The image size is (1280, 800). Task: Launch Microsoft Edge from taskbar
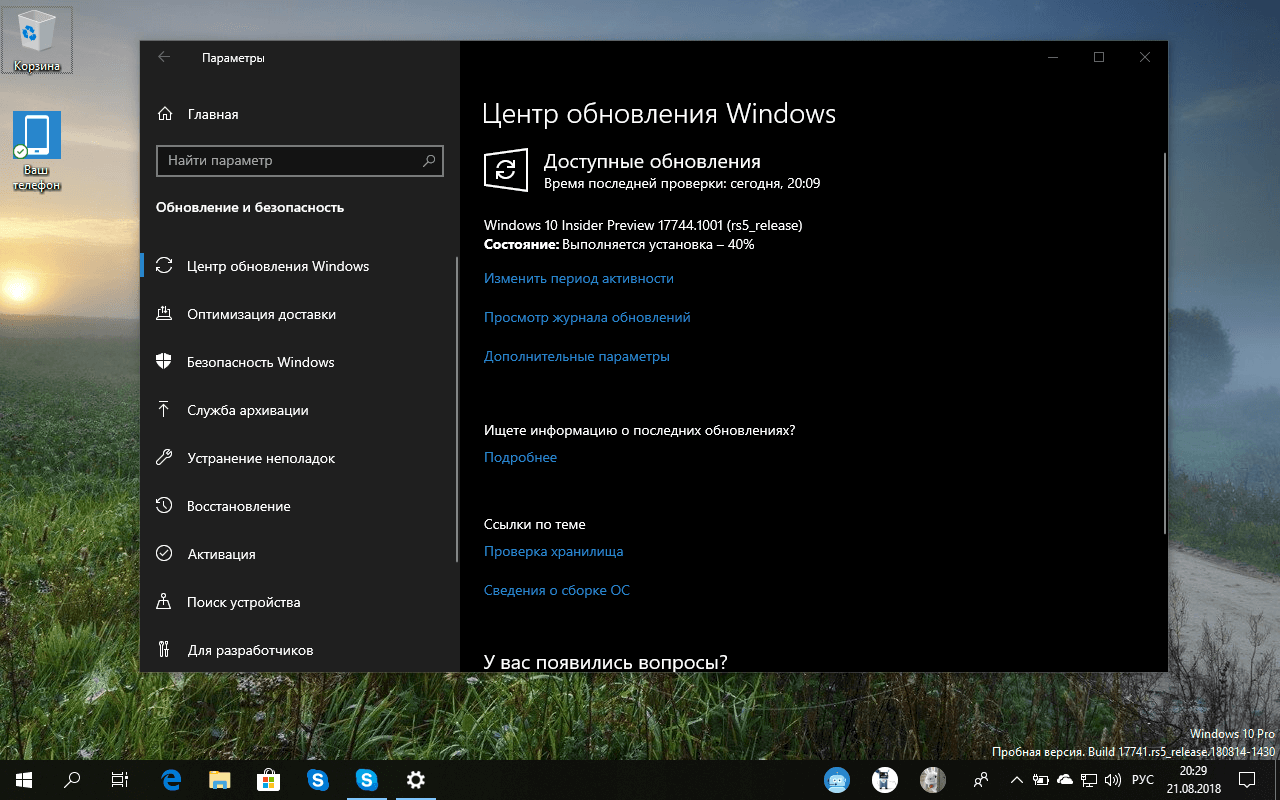(170, 780)
